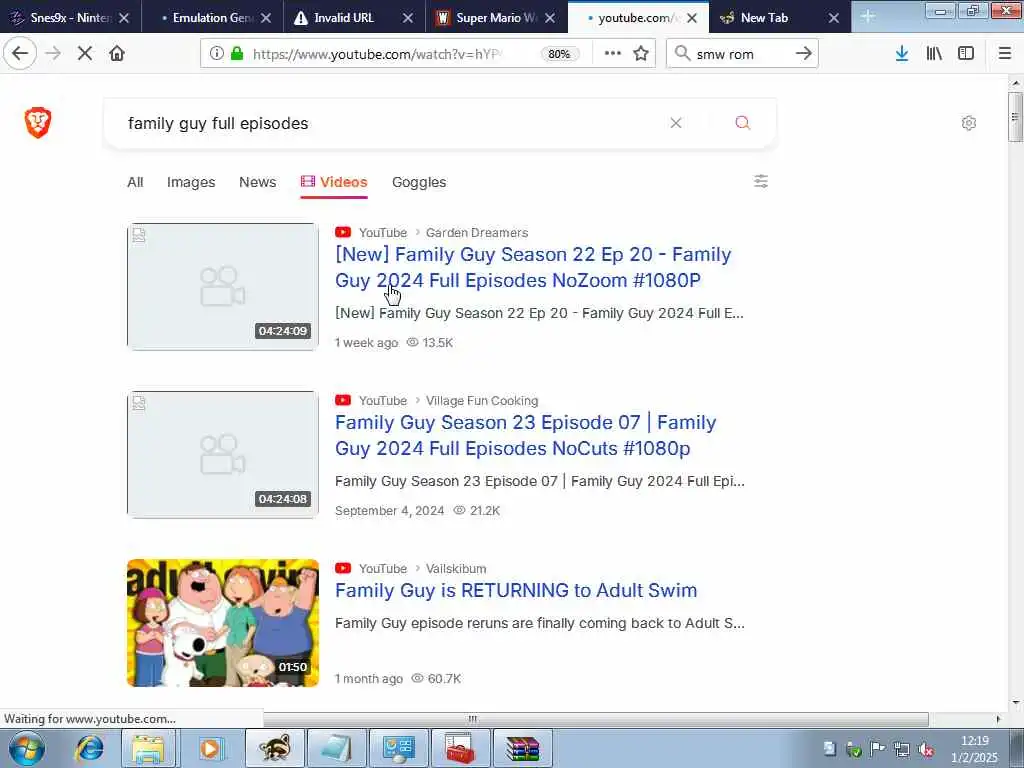Launch Internet Explorer from taskbar

pyautogui.click(x=89, y=748)
